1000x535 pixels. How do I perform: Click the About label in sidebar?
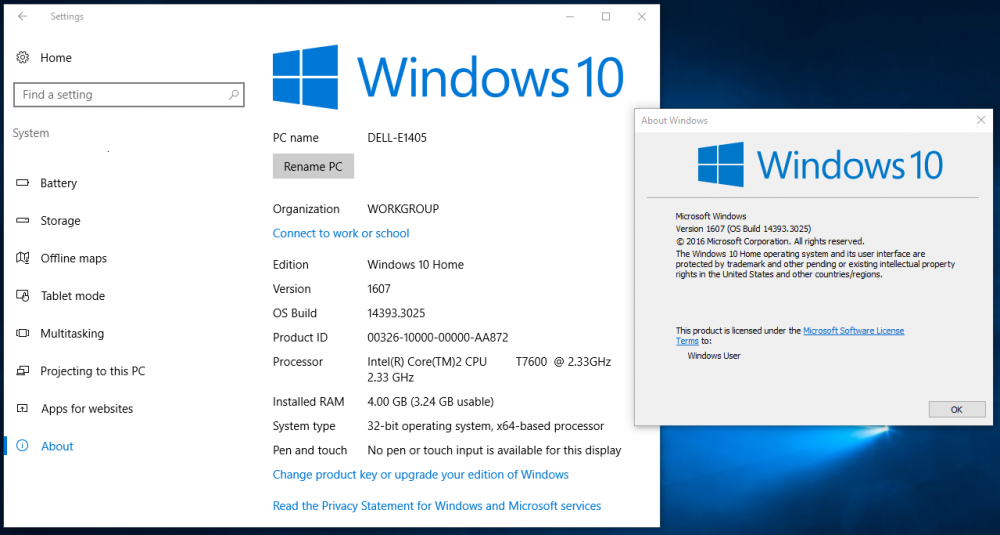coord(57,446)
